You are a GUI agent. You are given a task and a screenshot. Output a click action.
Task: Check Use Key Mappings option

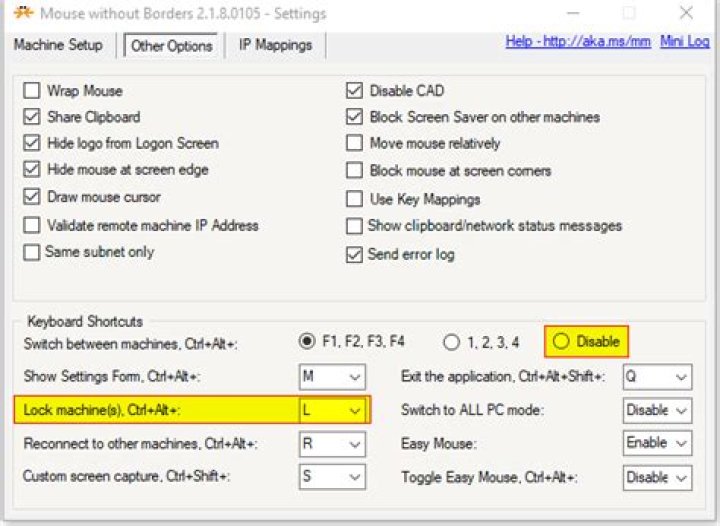point(354,199)
